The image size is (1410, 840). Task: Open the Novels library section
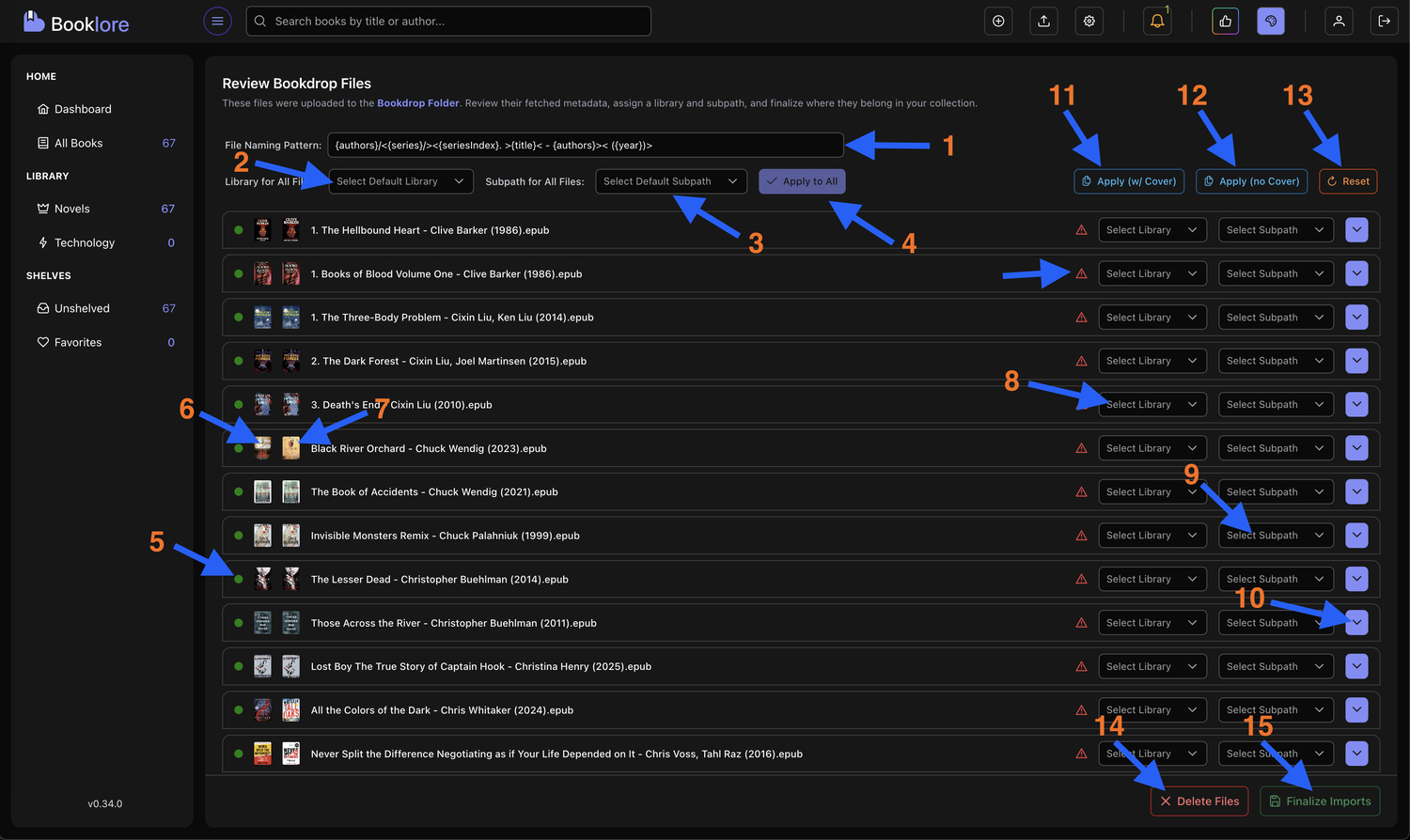coord(73,208)
